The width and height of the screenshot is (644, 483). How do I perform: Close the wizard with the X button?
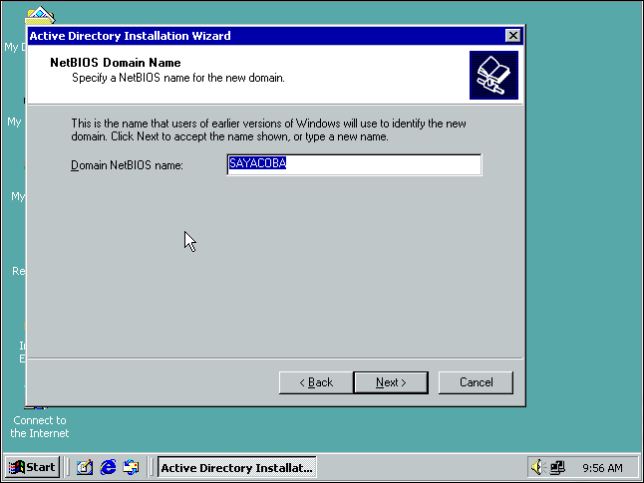513,36
